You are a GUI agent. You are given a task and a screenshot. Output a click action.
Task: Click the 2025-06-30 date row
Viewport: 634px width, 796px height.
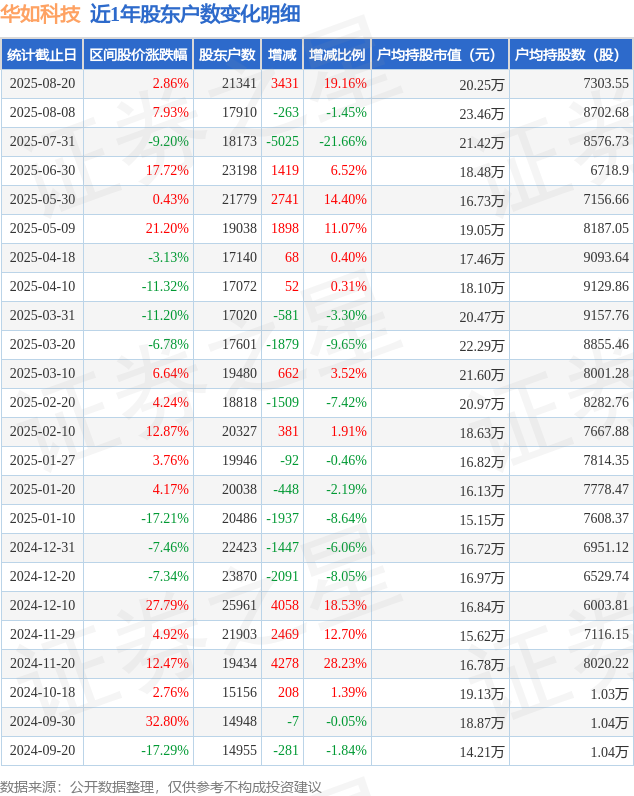coord(317,171)
